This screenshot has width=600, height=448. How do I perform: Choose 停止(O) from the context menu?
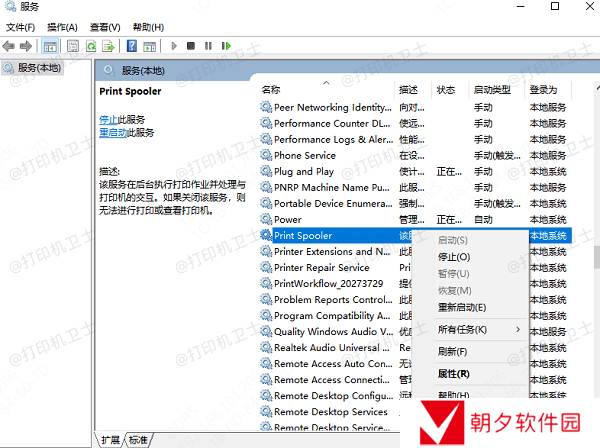(454, 257)
